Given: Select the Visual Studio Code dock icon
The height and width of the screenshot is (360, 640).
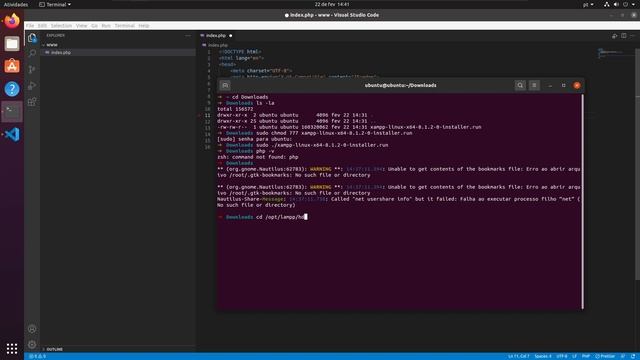Looking at the screenshot, I should point(12,134).
